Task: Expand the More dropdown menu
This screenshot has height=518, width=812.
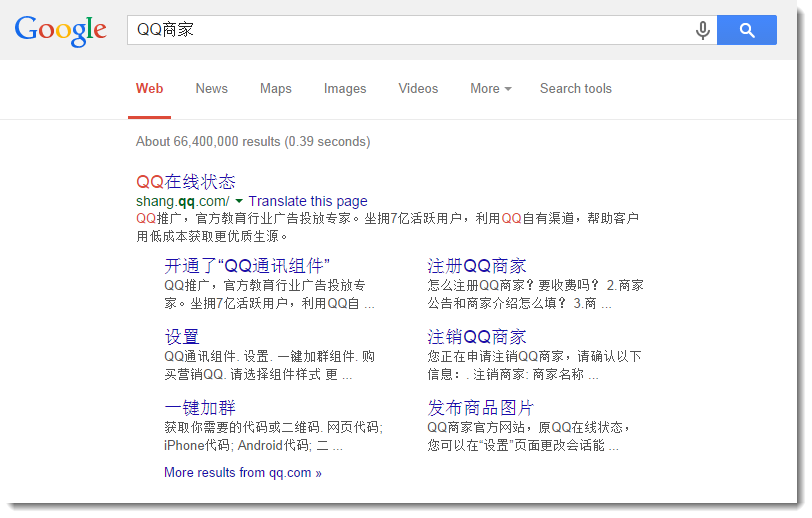Action: click(x=490, y=88)
